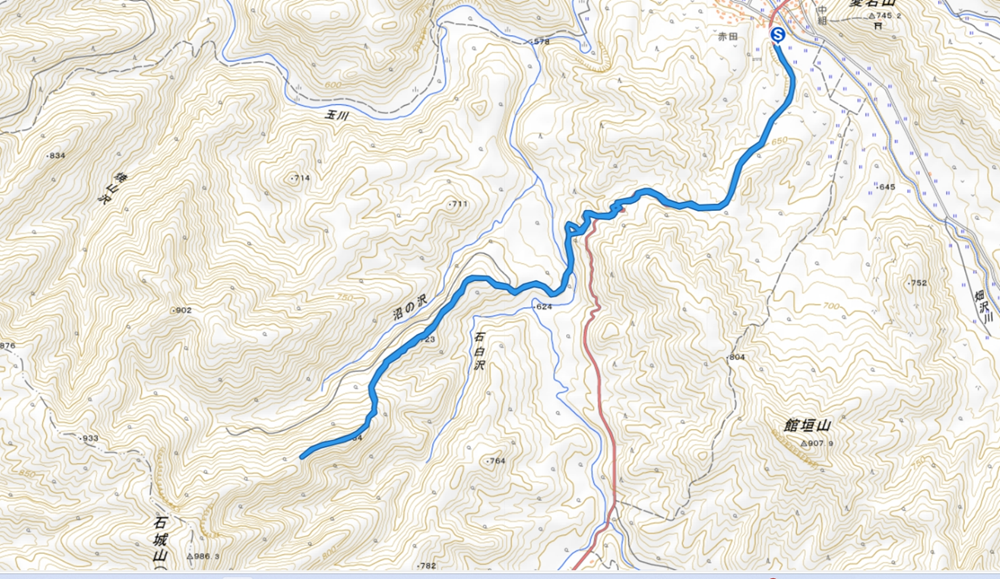Click the 石臼沢 stream label
This screenshot has width=1000, height=579.
pyautogui.click(x=479, y=350)
